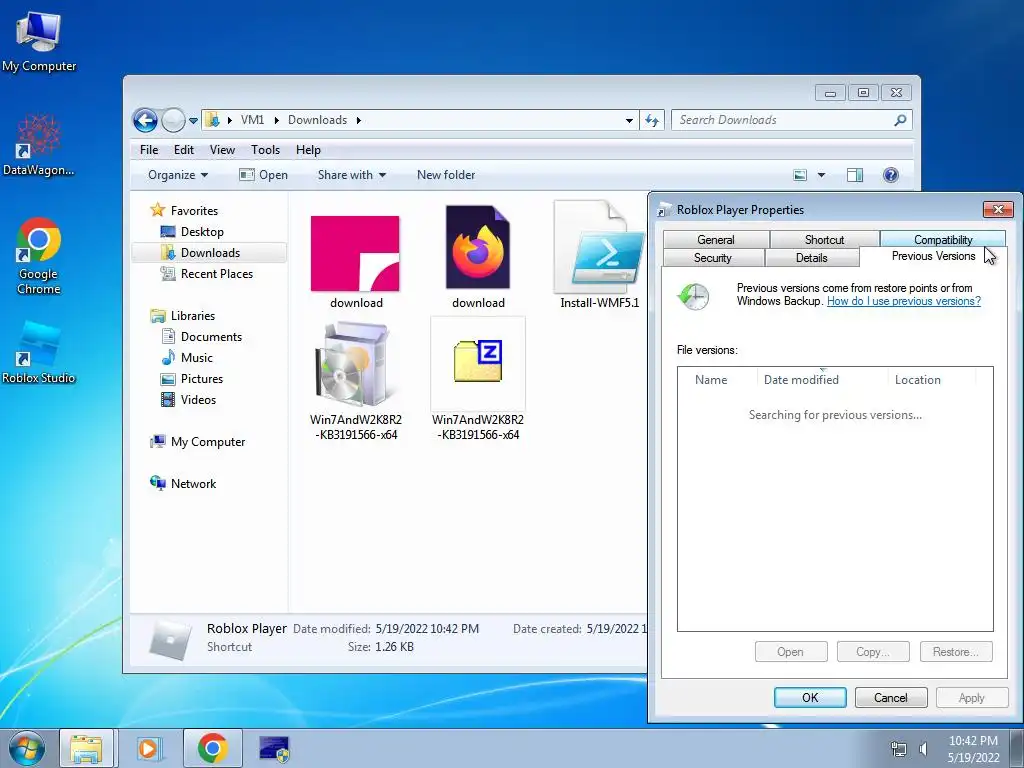1024x768 pixels.
Task: Select Libraries in the navigation pane
Action: click(193, 315)
